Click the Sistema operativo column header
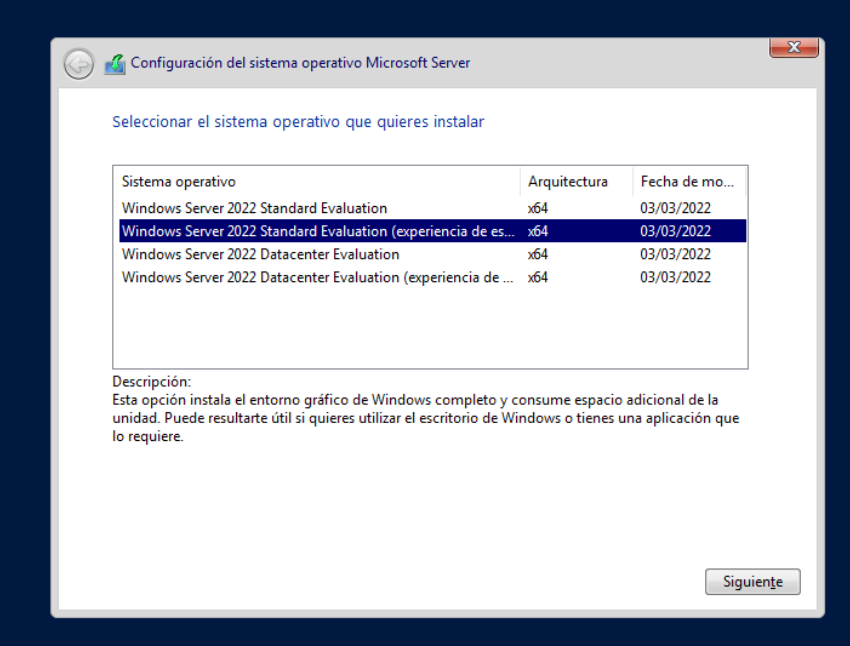 317,182
